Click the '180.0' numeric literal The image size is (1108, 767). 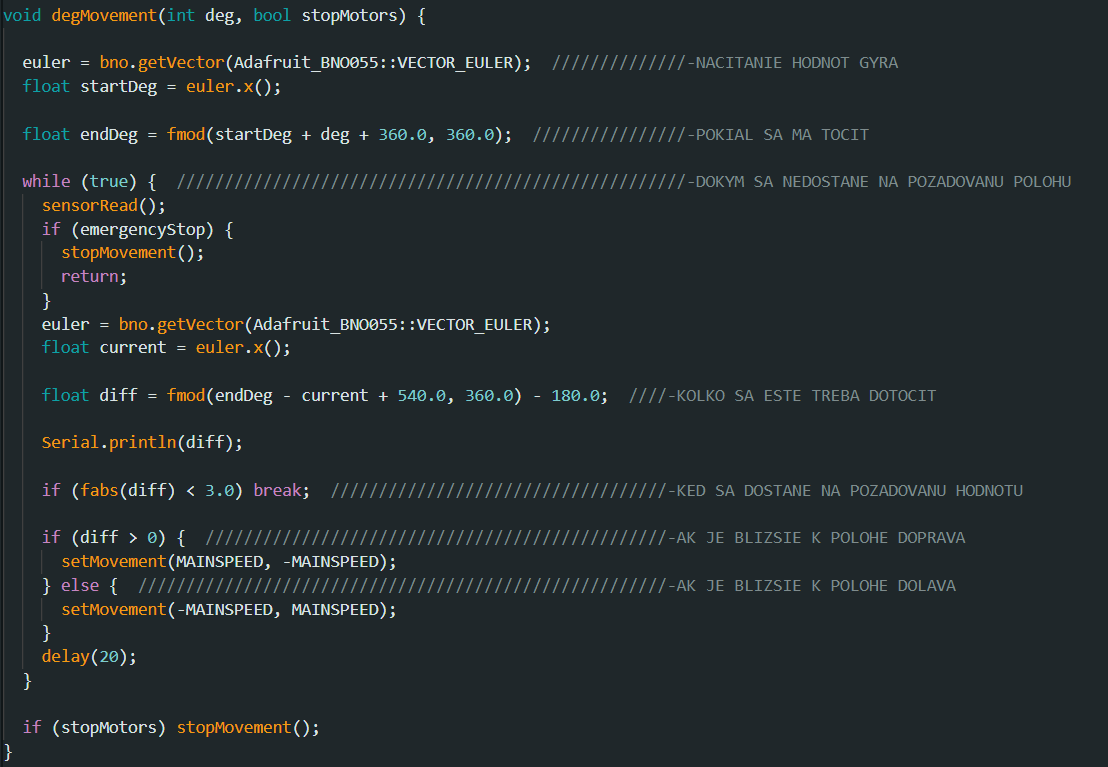(575, 395)
